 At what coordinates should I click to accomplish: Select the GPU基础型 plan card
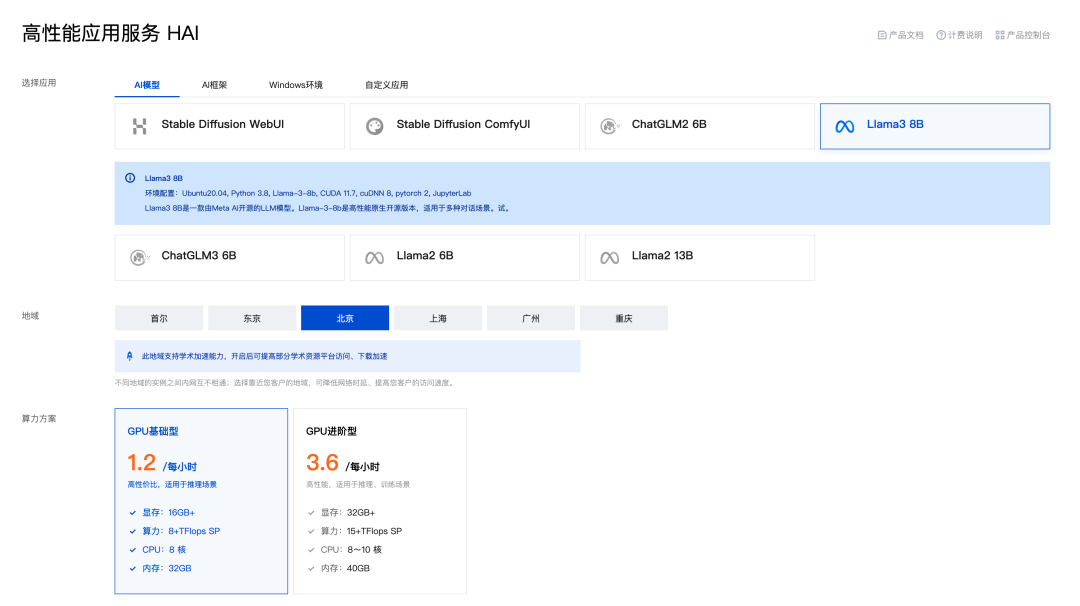pos(201,500)
